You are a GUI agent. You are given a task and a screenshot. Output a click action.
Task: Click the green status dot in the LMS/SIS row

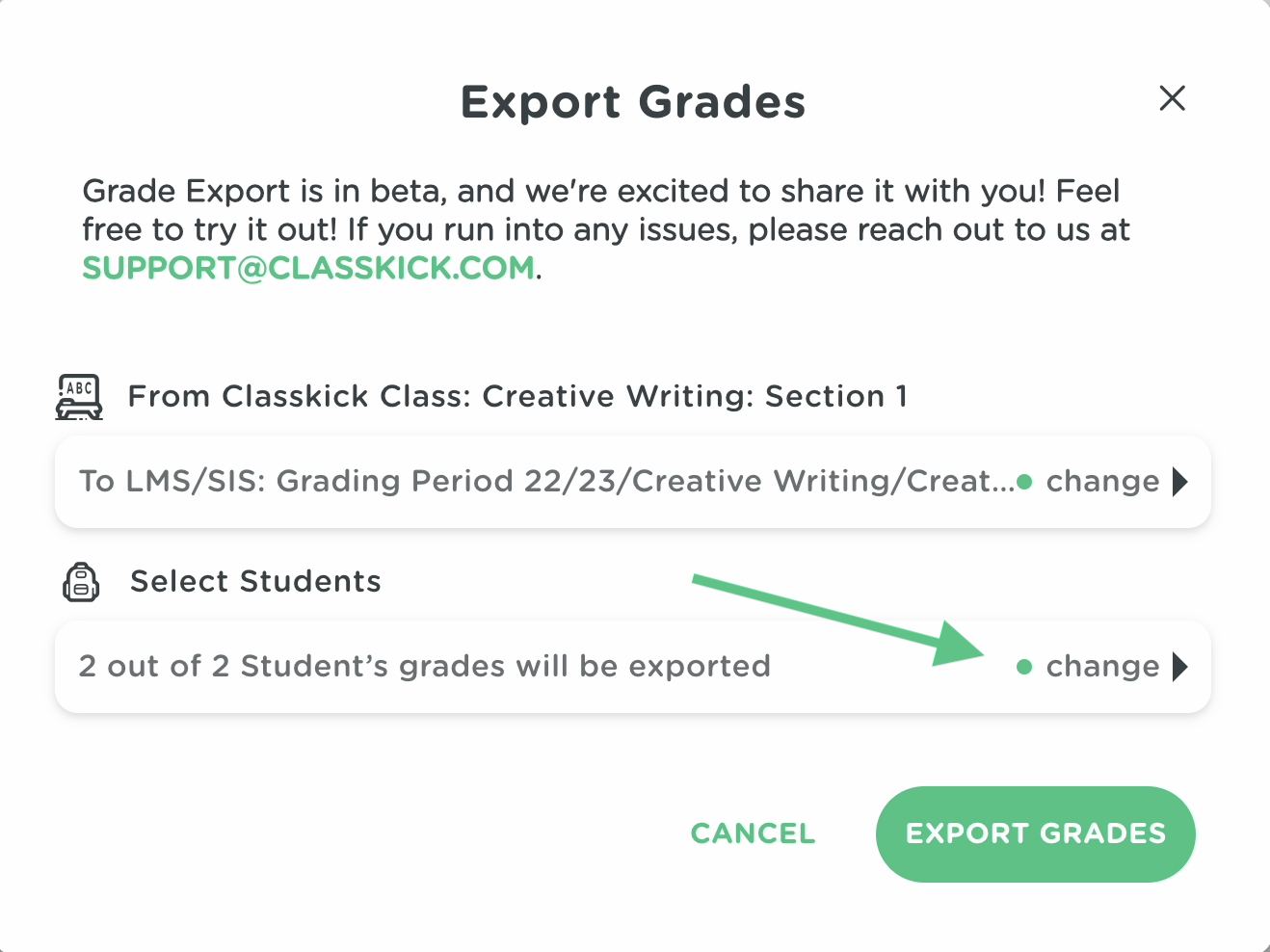[1024, 482]
